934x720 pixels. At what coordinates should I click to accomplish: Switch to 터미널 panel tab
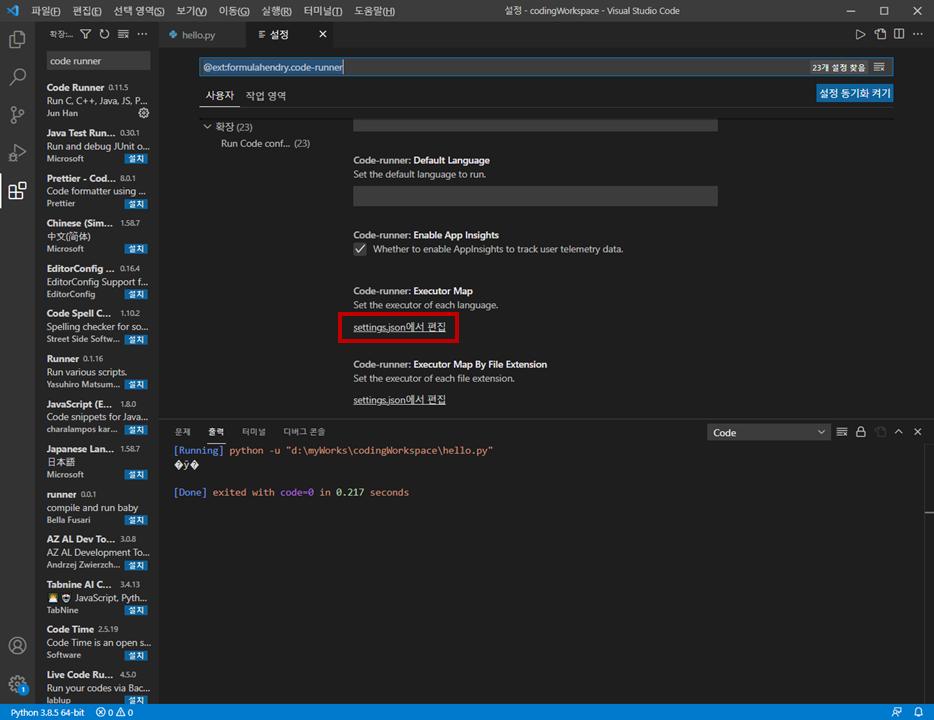click(254, 432)
